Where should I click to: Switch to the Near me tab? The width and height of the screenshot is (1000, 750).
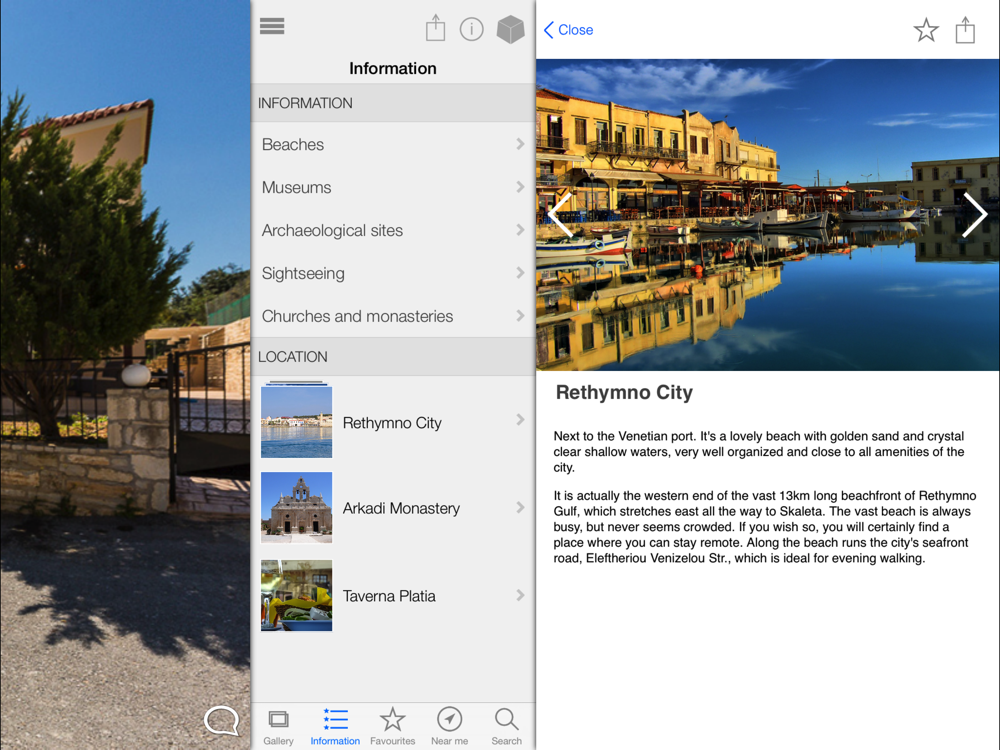tap(450, 726)
